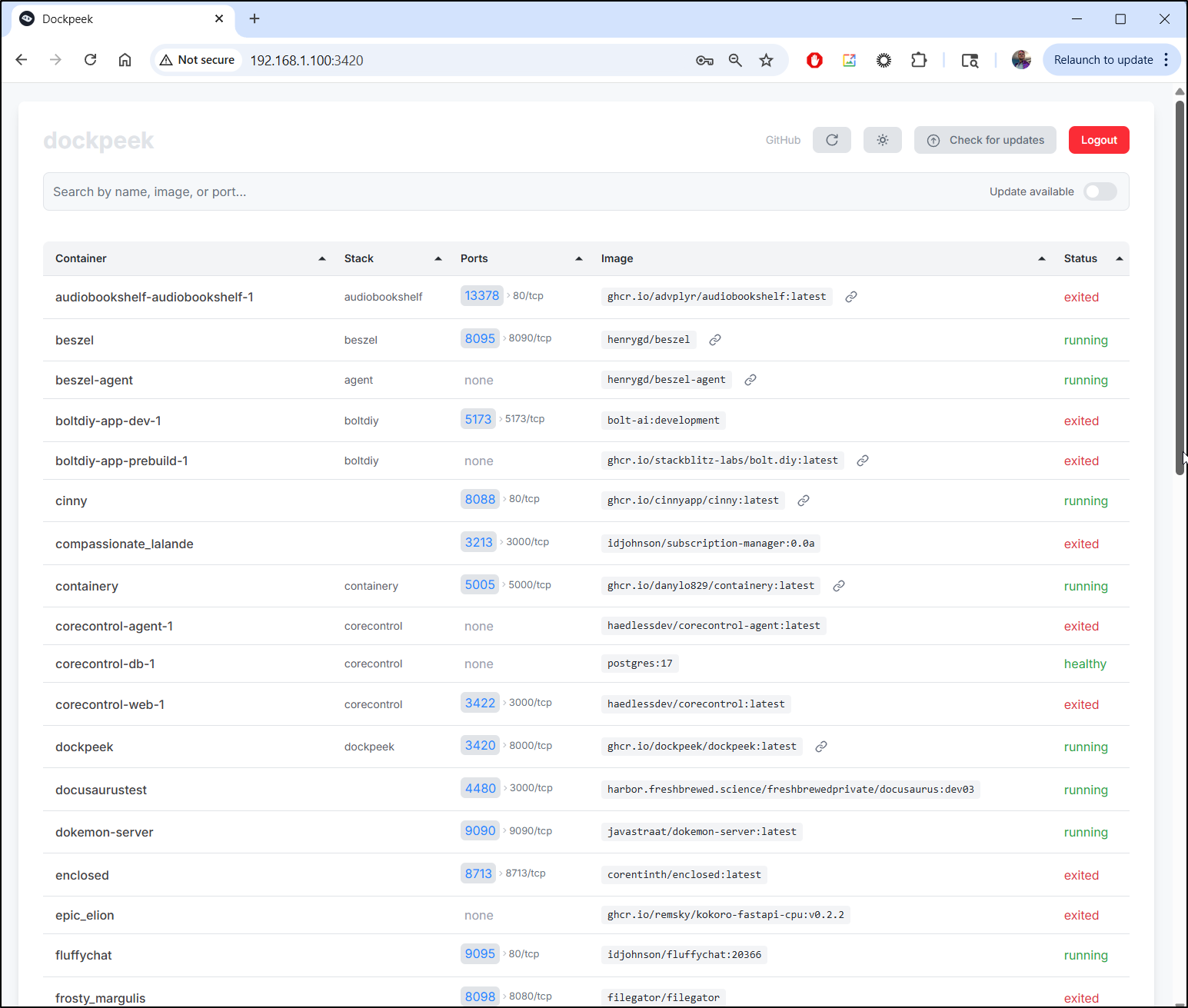Open the tab search media icon
1188x1008 pixels.
coord(970,60)
